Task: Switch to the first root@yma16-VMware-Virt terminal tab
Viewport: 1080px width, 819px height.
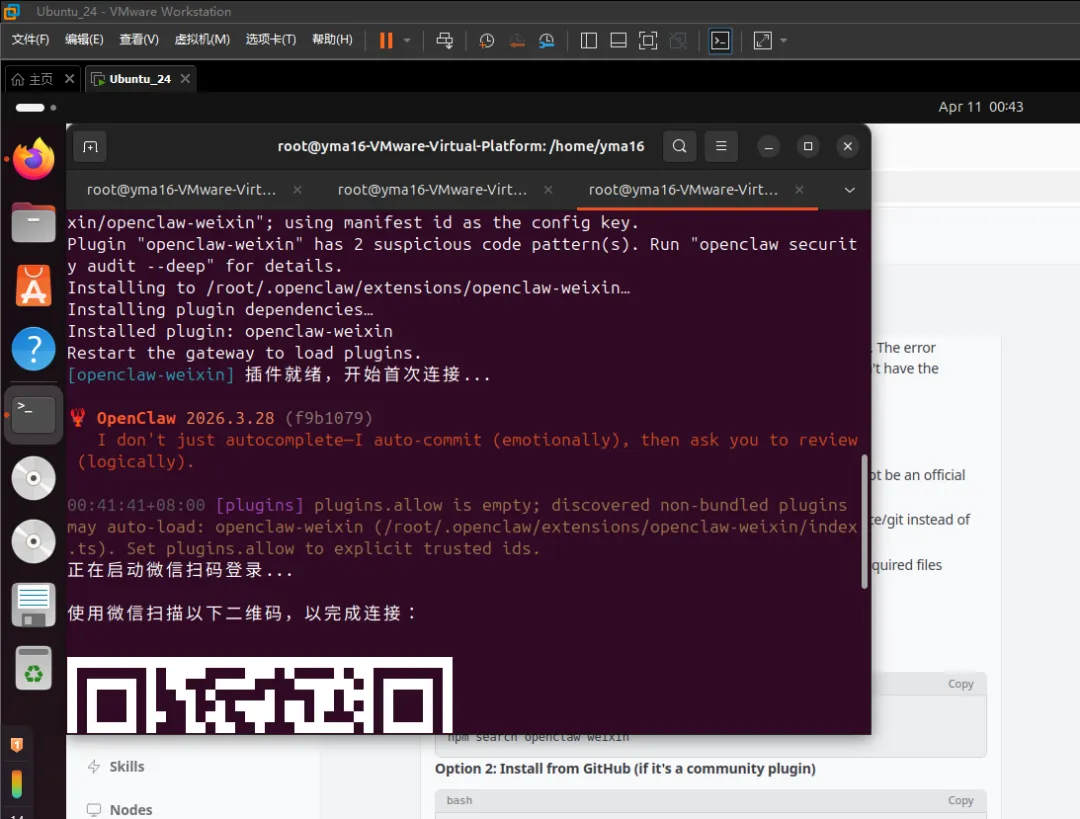Action: [180, 190]
